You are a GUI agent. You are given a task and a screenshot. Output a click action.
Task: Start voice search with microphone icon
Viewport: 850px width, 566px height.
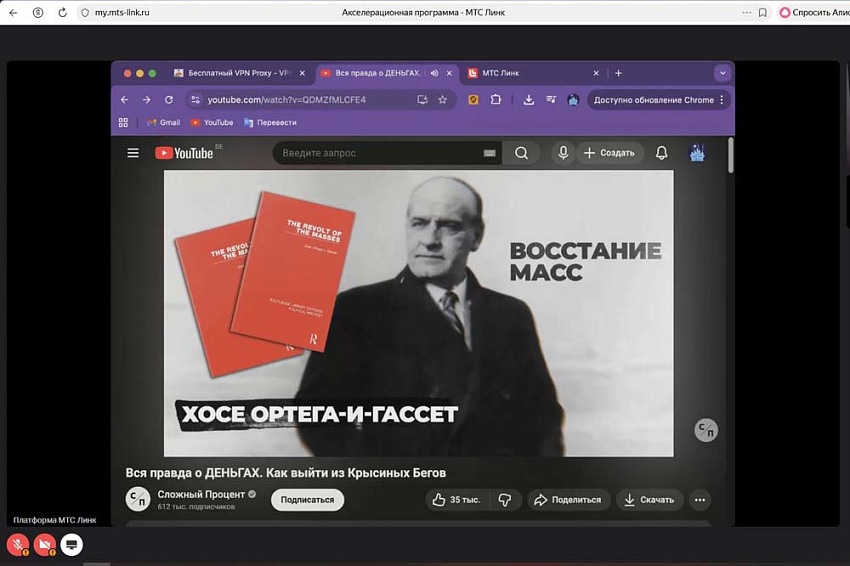tap(563, 153)
